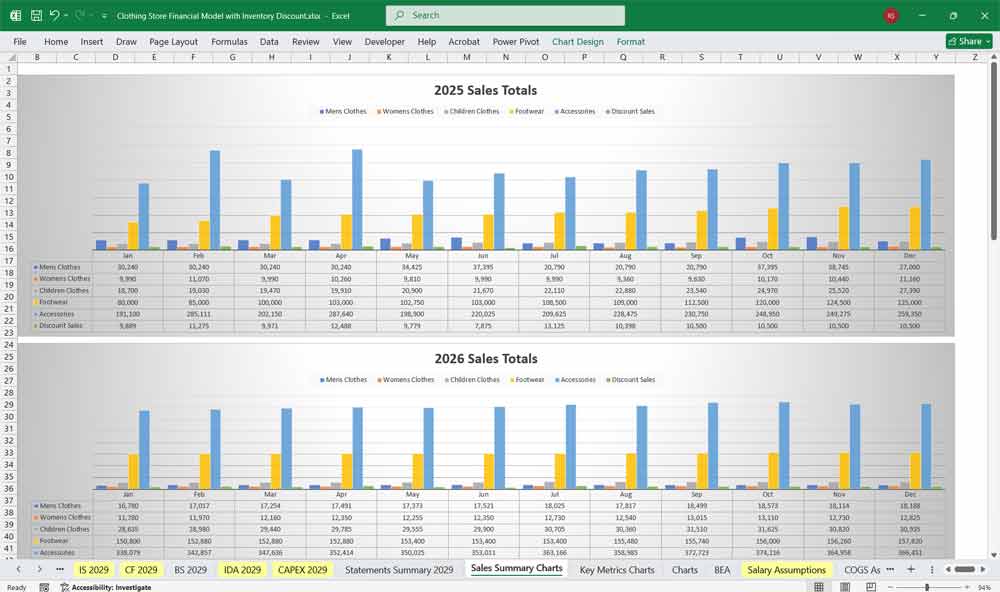Add a new sheet with plus icon

coord(910,570)
